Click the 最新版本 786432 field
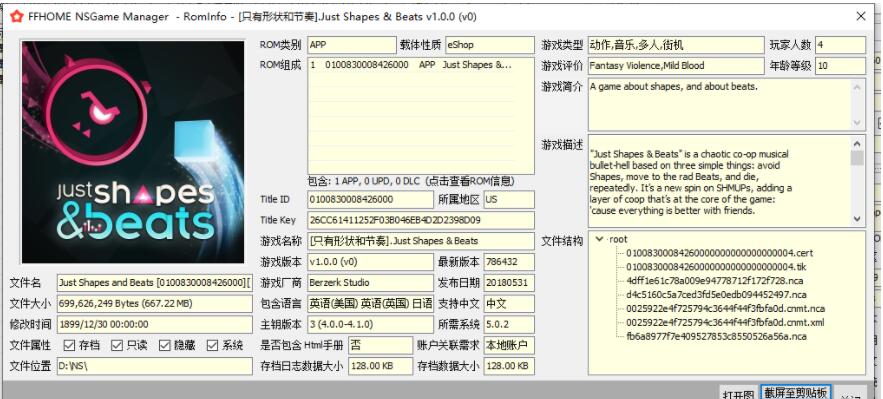 [509, 262]
